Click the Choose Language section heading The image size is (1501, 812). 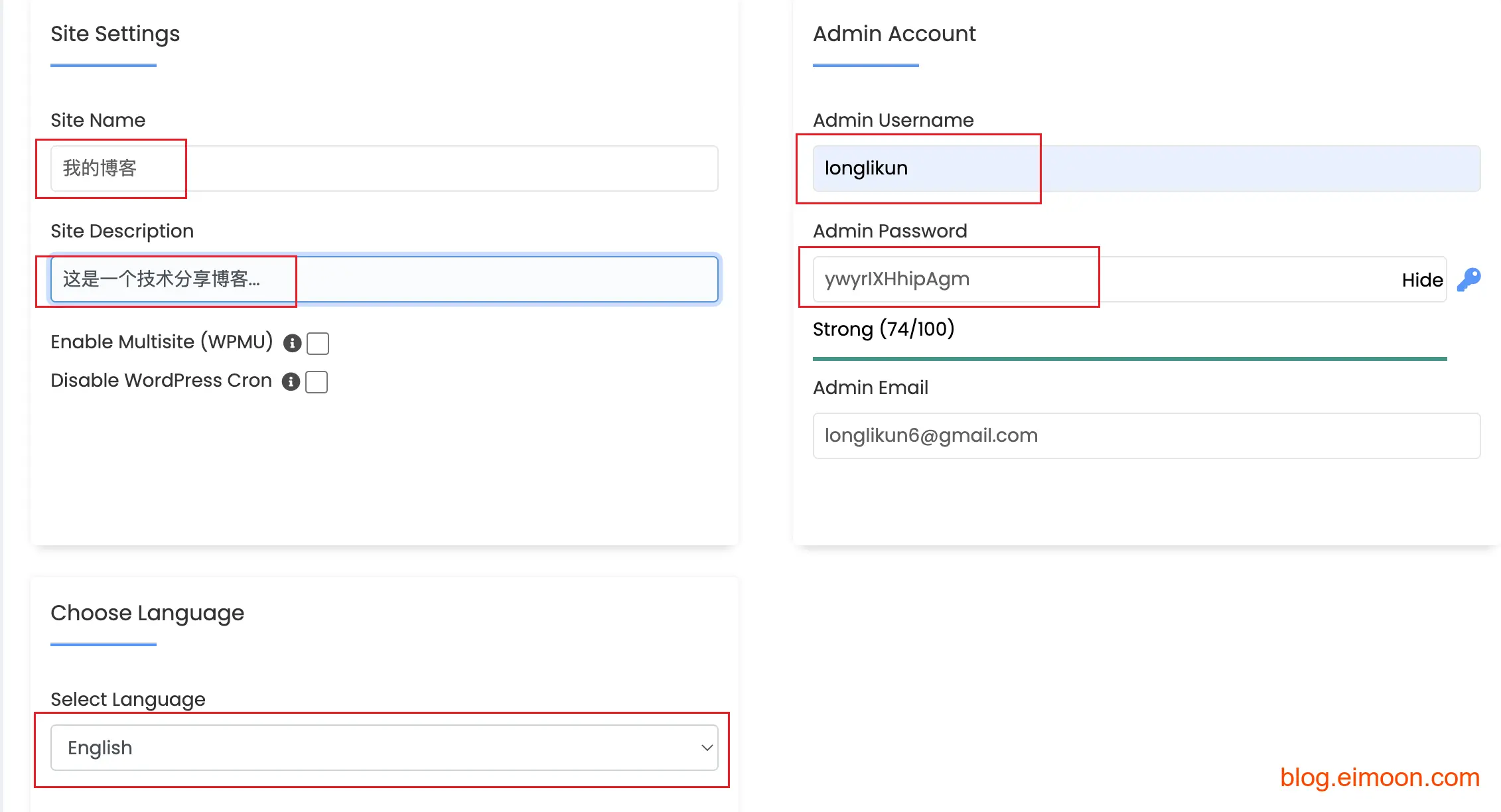(147, 613)
